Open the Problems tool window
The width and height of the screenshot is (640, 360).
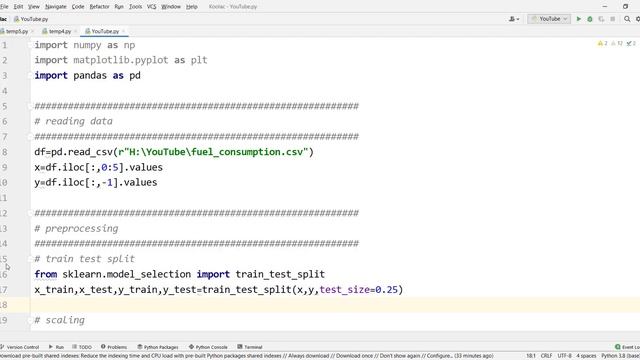114,347
